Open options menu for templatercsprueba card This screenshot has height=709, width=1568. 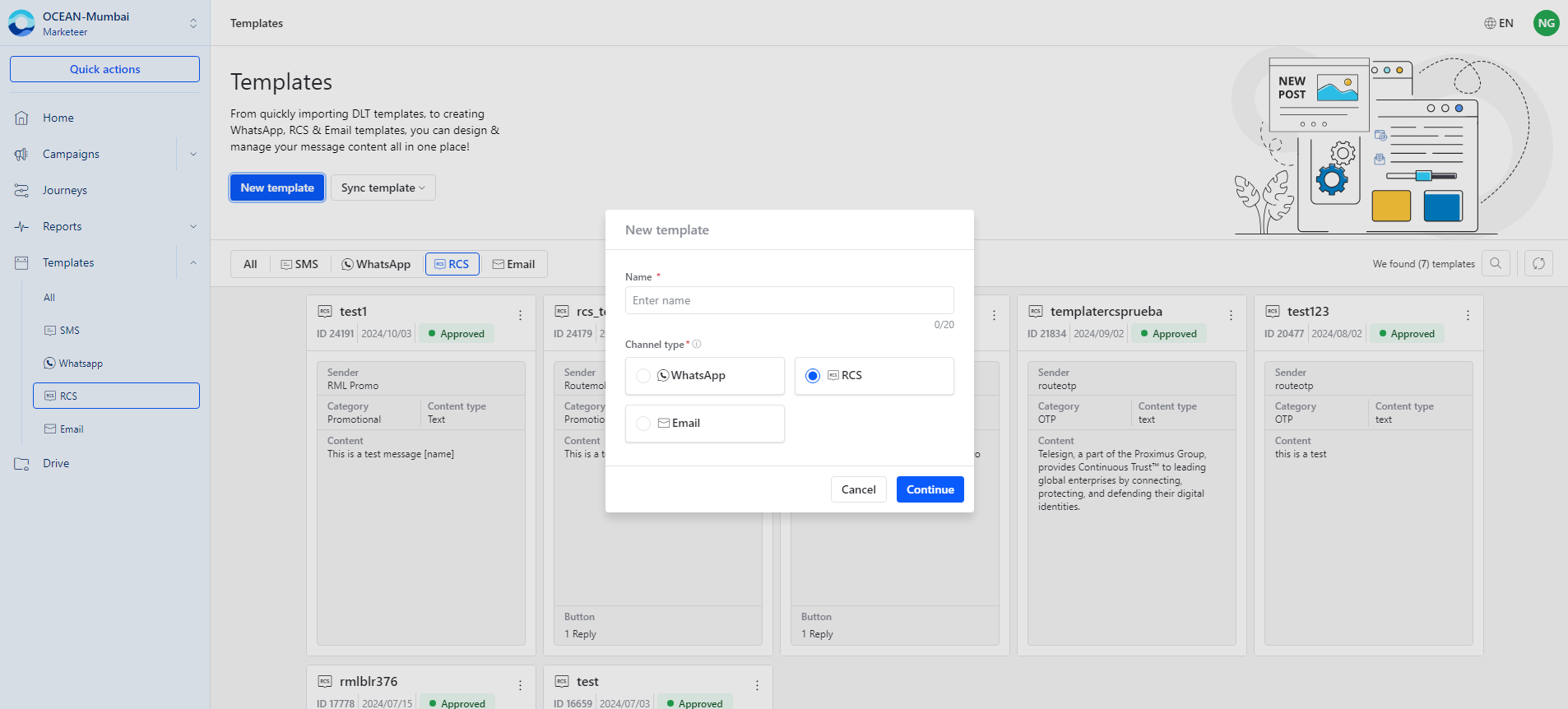pyautogui.click(x=1231, y=315)
